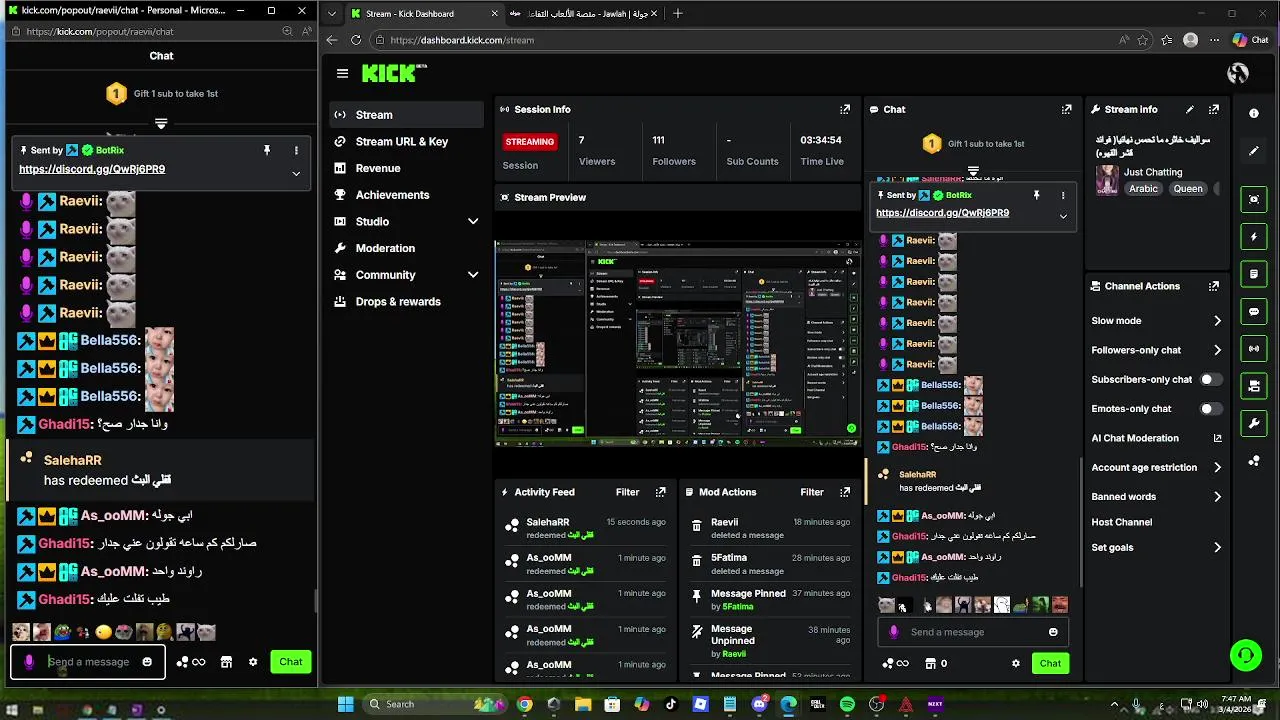
Task: Reload the dashboard page
Action: point(356,40)
